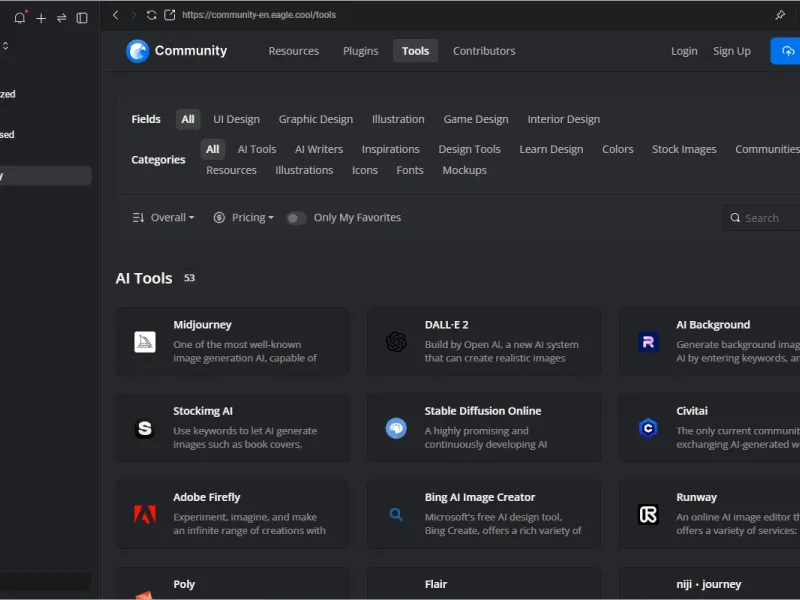The width and height of the screenshot is (800, 600).
Task: Open the Contributors nav tab
Action: coord(484,51)
